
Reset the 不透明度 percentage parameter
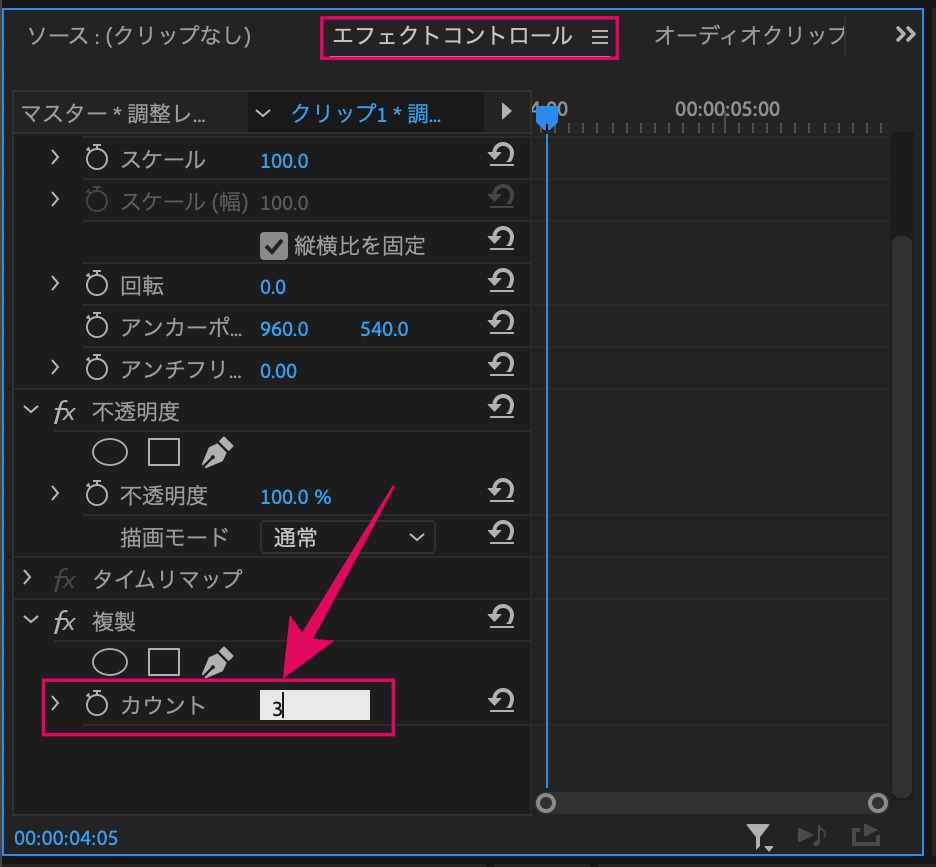[x=501, y=491]
